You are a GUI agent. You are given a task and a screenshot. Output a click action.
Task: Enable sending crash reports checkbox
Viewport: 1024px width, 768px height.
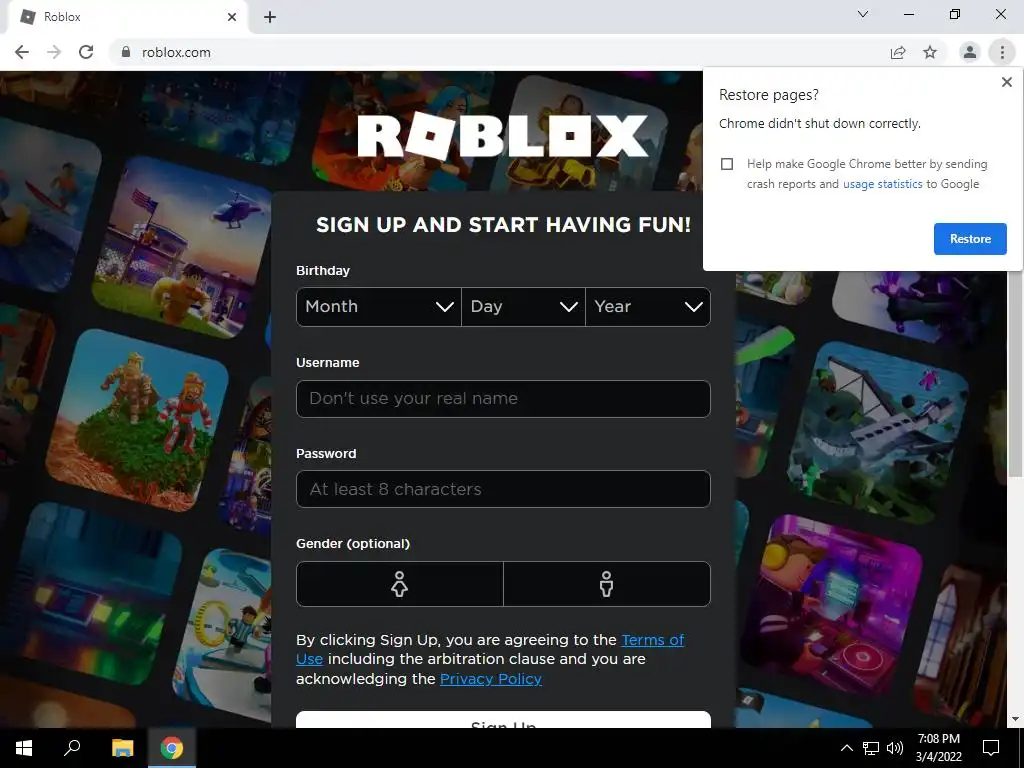pos(727,164)
